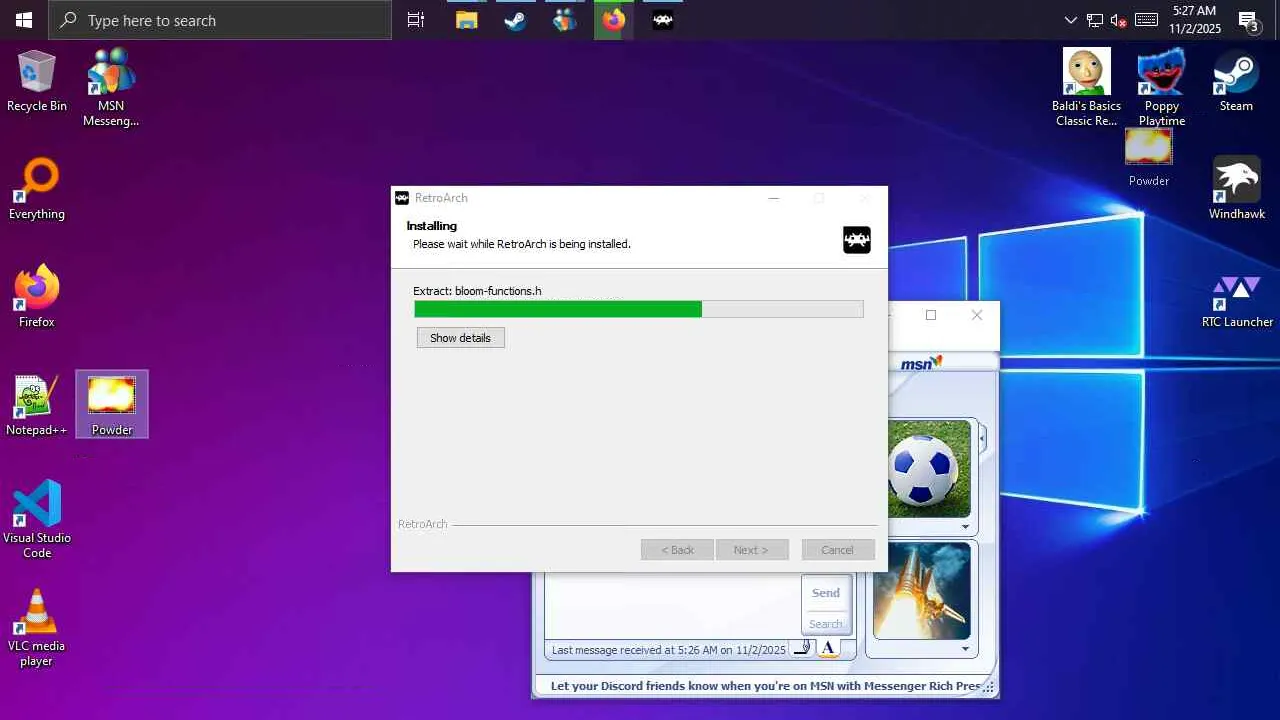Image resolution: width=1280 pixels, height=720 pixels.
Task: Maximize the MSN chat window
Action: [931, 315]
